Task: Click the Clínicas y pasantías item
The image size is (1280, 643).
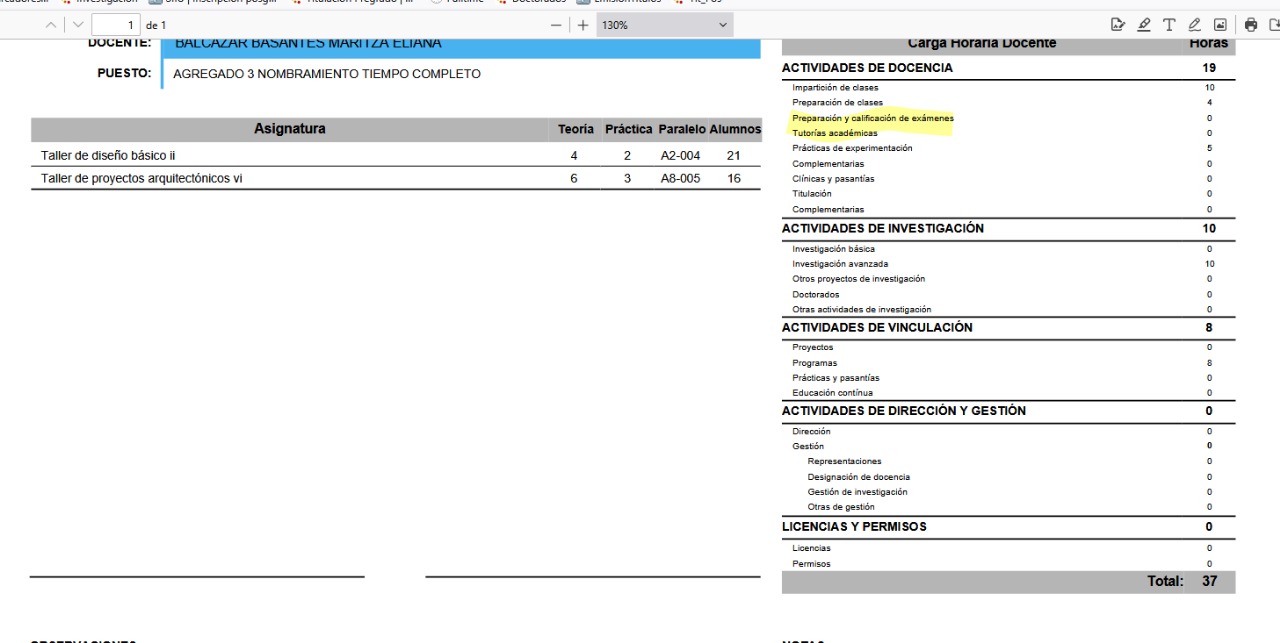Action: click(833, 179)
